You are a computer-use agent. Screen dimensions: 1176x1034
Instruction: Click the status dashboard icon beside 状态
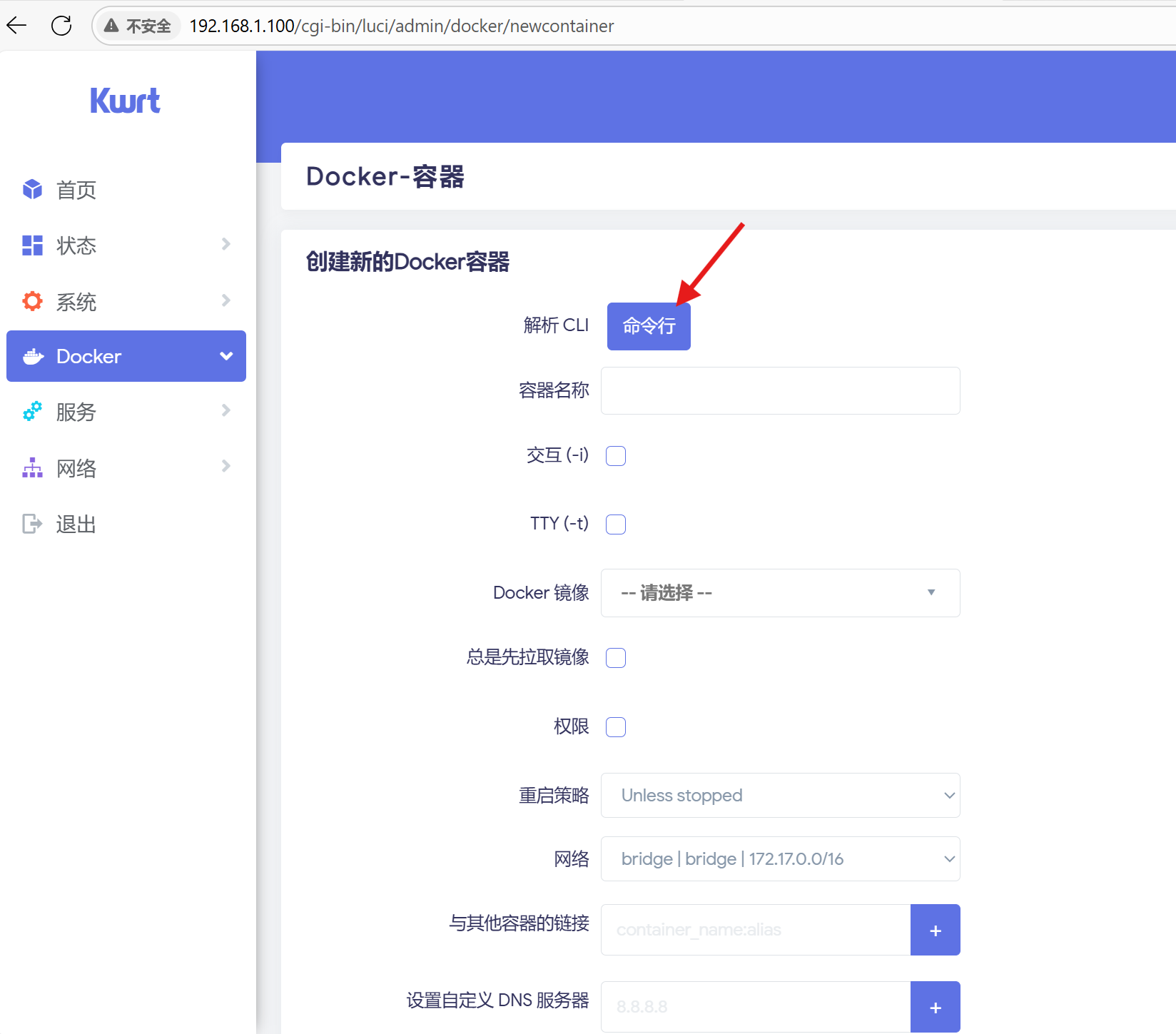point(32,245)
